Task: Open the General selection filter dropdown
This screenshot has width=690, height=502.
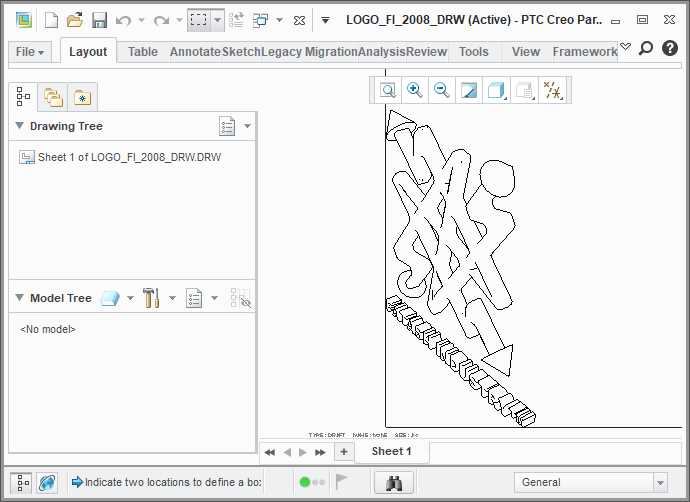Action: pyautogui.click(x=591, y=483)
